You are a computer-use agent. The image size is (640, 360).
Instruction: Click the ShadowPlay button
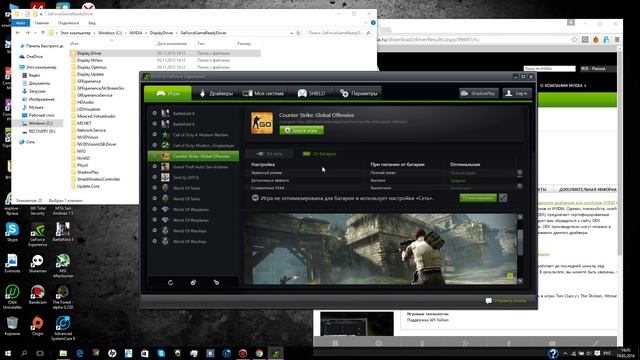click(x=478, y=93)
